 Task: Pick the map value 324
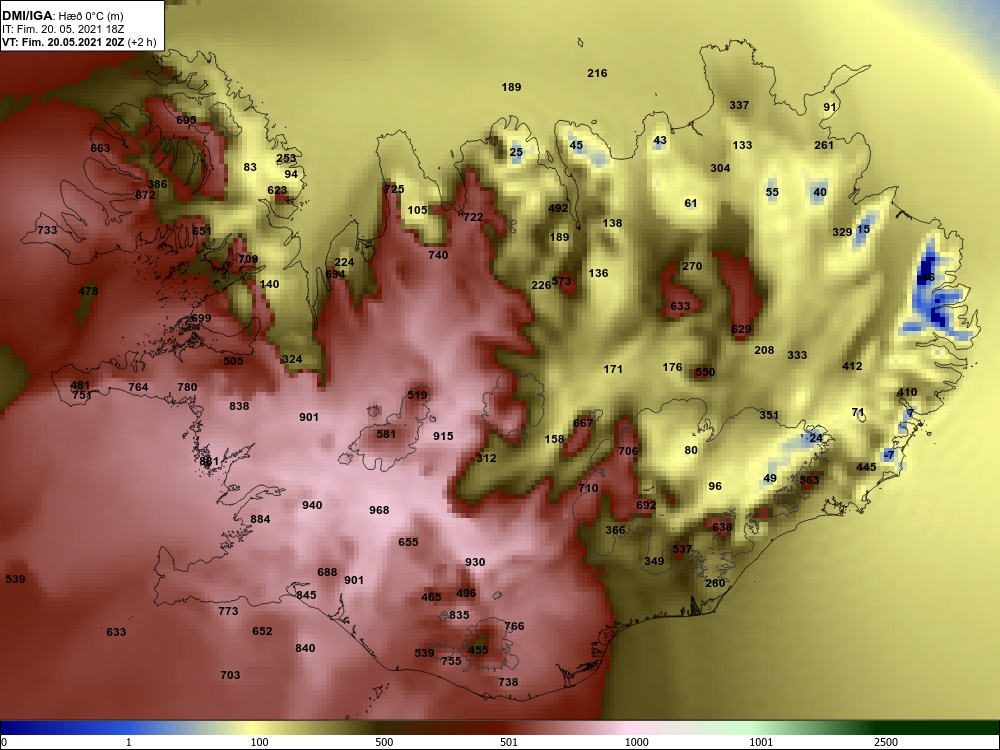(x=292, y=359)
